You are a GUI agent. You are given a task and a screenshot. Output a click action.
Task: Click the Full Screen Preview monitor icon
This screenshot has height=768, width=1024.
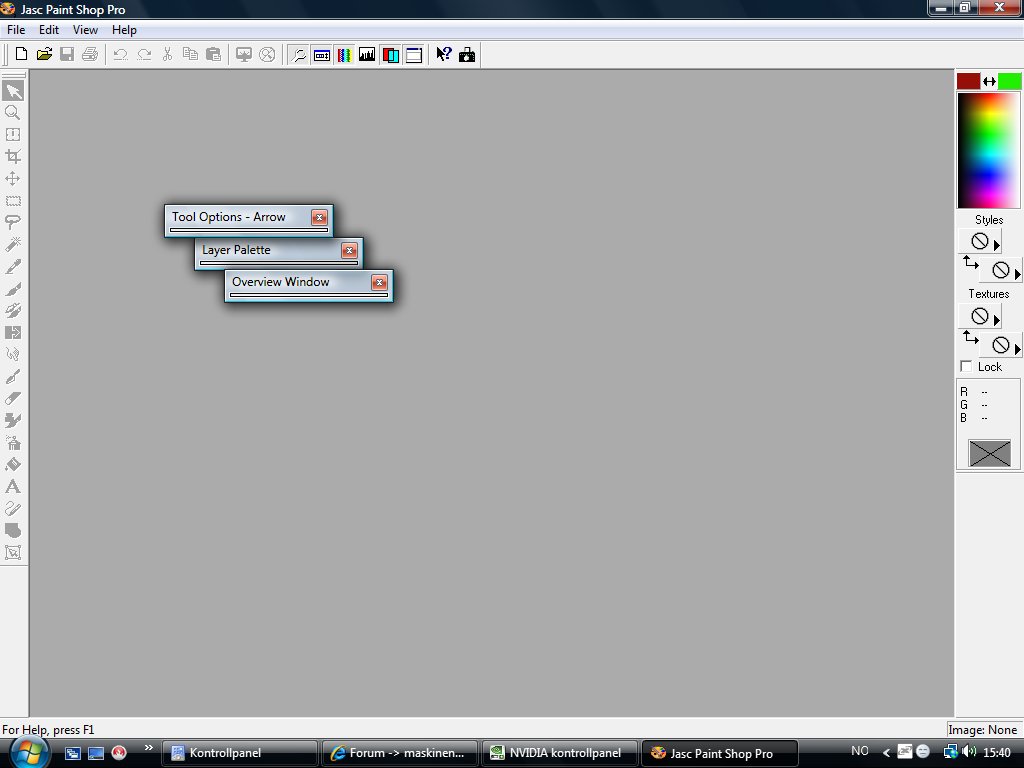244,54
